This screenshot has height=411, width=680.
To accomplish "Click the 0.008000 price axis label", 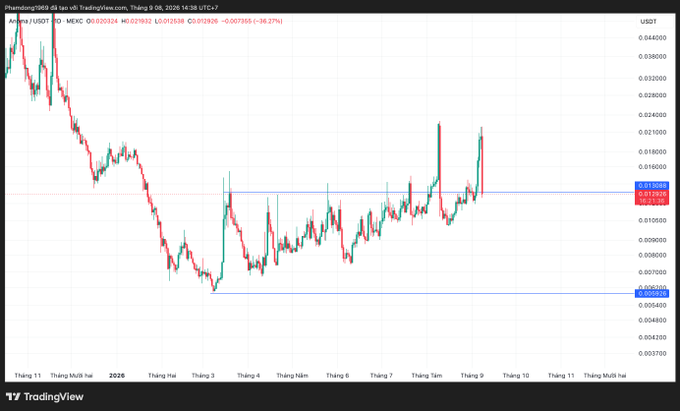I will click(x=652, y=255).
